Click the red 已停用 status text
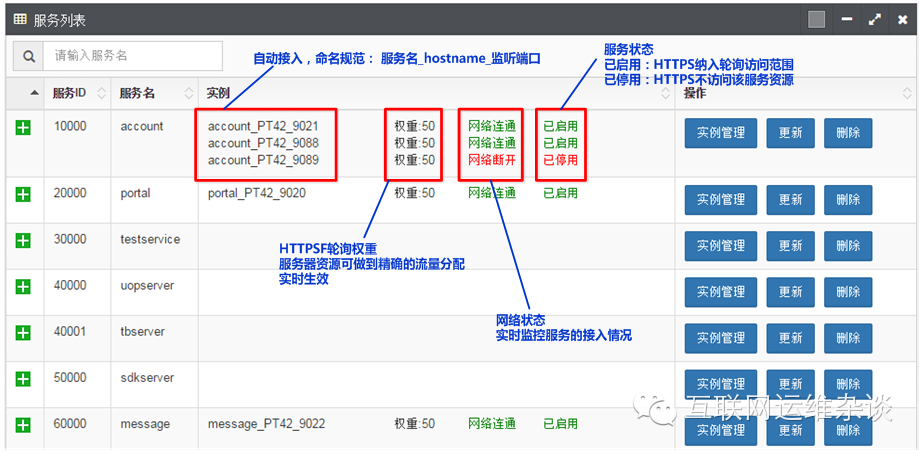922x454 pixels. [x=560, y=160]
